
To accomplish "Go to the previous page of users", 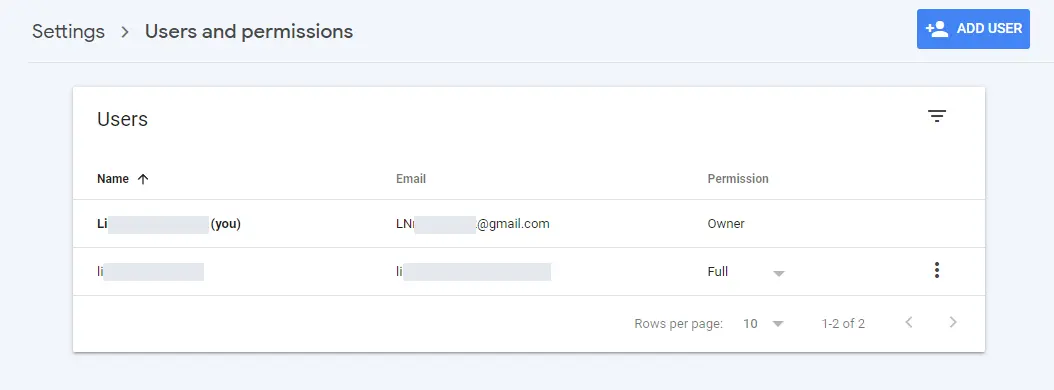I will point(909,322).
